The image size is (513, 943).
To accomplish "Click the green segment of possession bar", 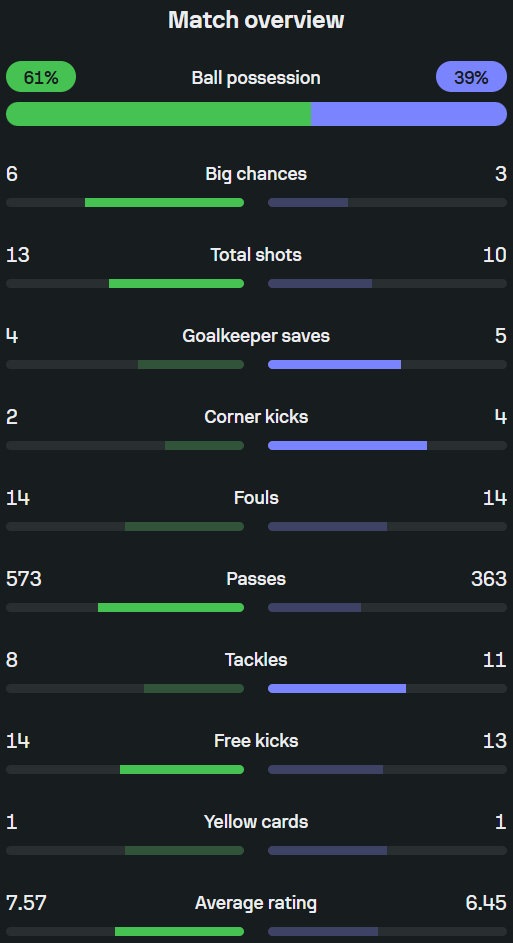I will click(159, 114).
